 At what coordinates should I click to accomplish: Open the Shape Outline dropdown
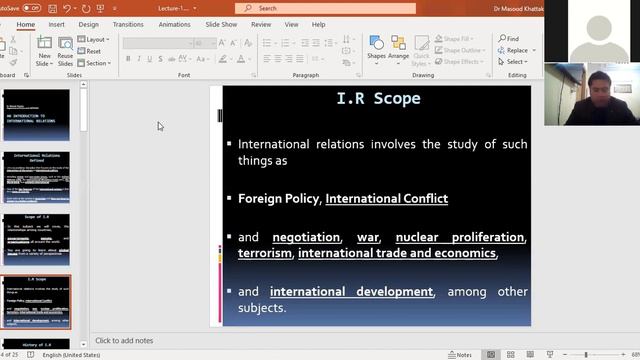pyautogui.click(x=460, y=50)
